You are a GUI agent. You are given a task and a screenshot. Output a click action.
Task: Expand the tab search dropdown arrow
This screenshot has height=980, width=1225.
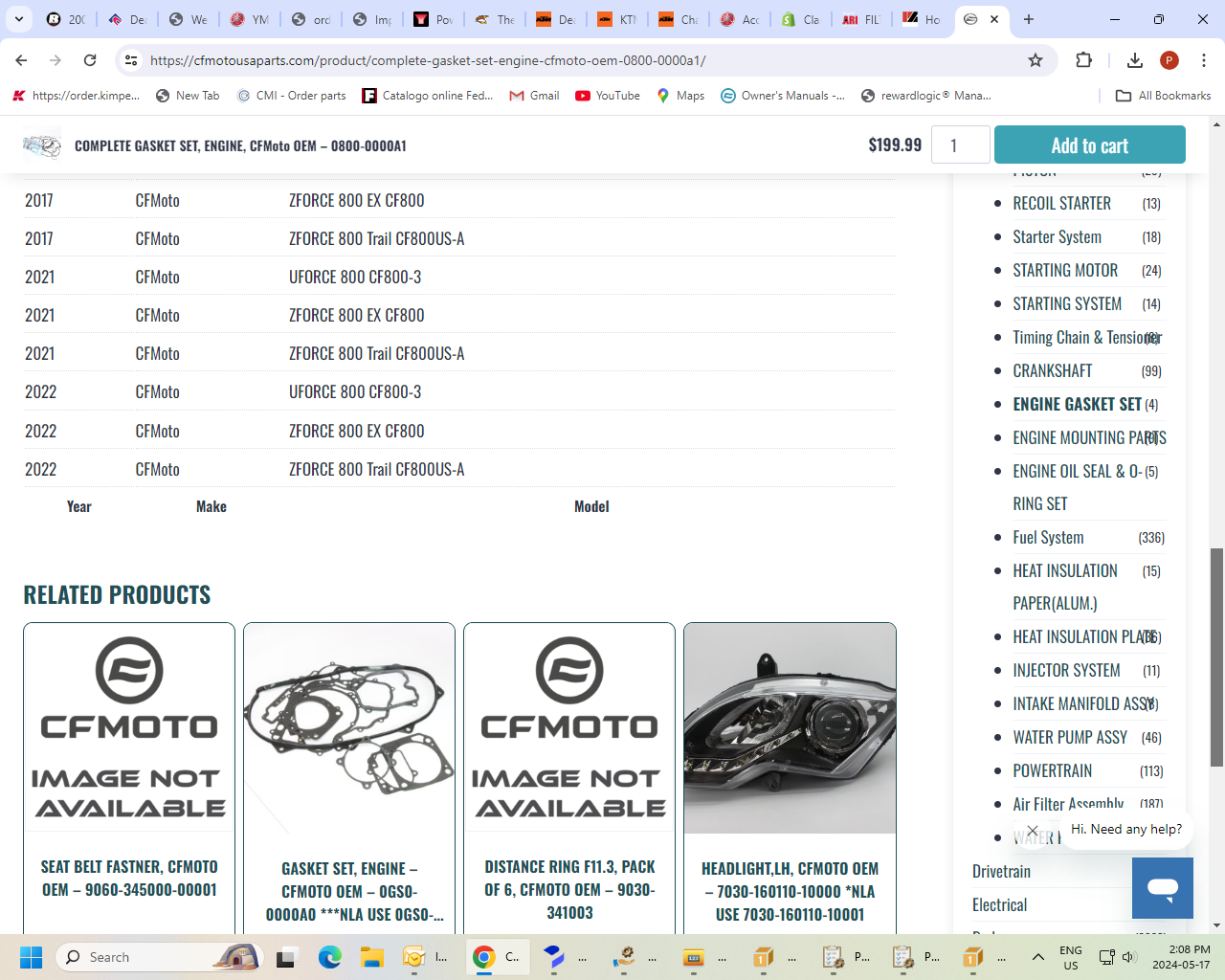[19, 19]
